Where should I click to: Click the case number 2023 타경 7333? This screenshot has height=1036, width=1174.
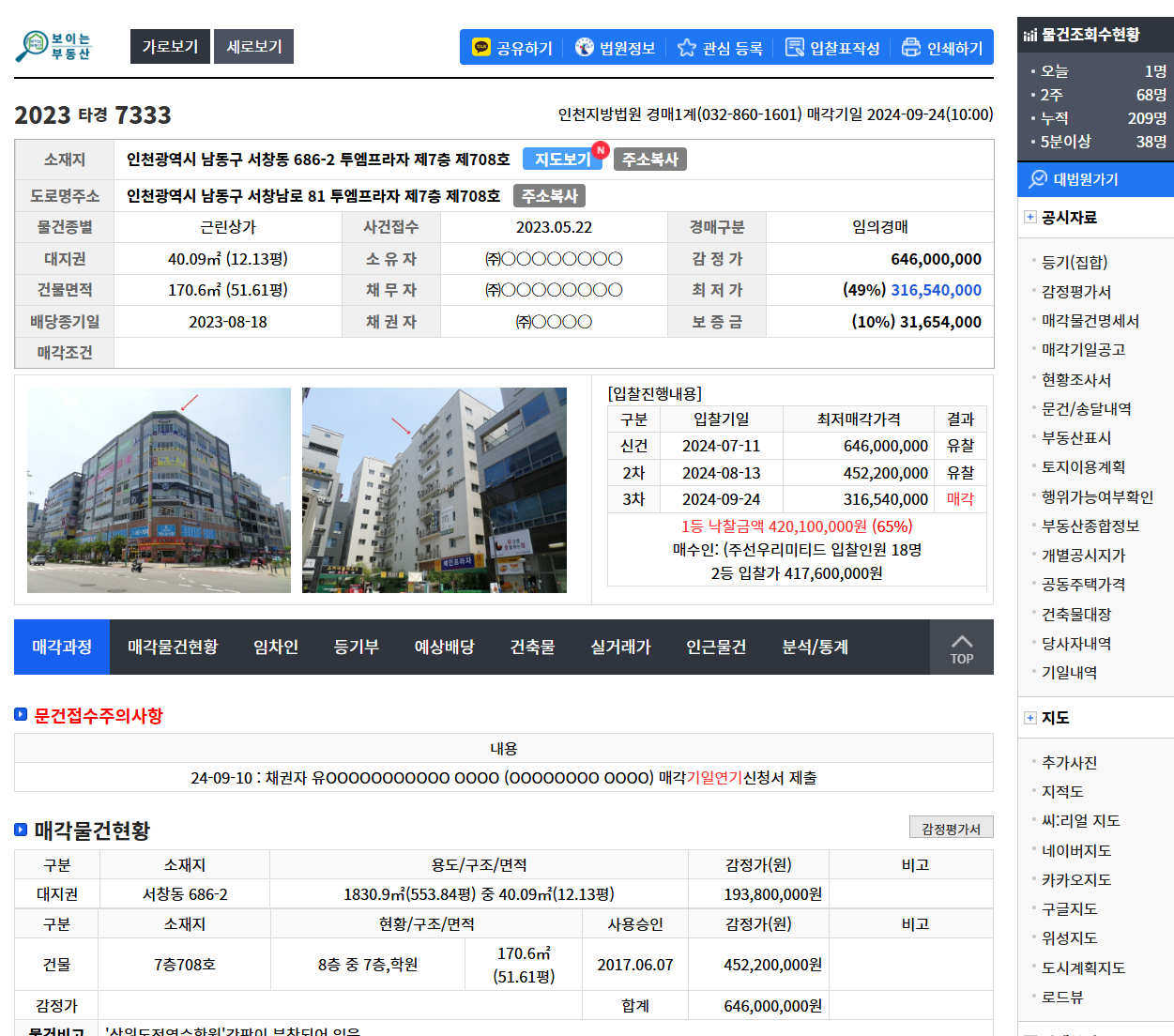point(93,115)
